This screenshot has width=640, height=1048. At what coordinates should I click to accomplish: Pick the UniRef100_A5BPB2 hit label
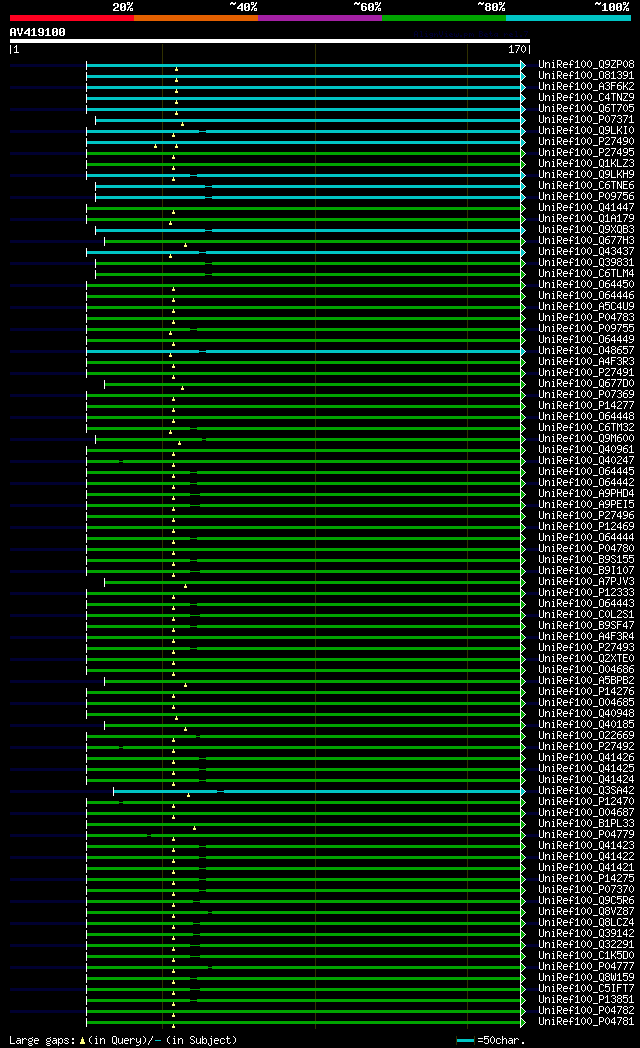pyautogui.click(x=587, y=680)
